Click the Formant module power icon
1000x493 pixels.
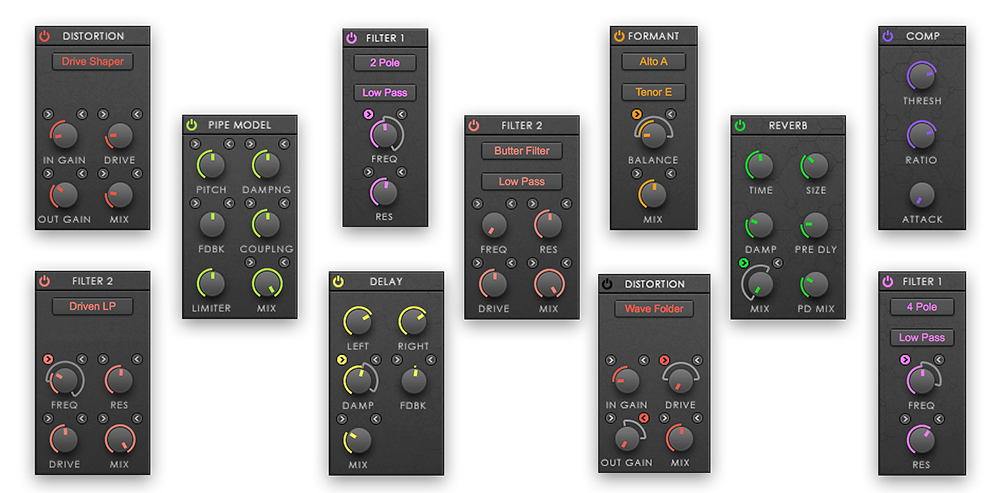[619, 36]
